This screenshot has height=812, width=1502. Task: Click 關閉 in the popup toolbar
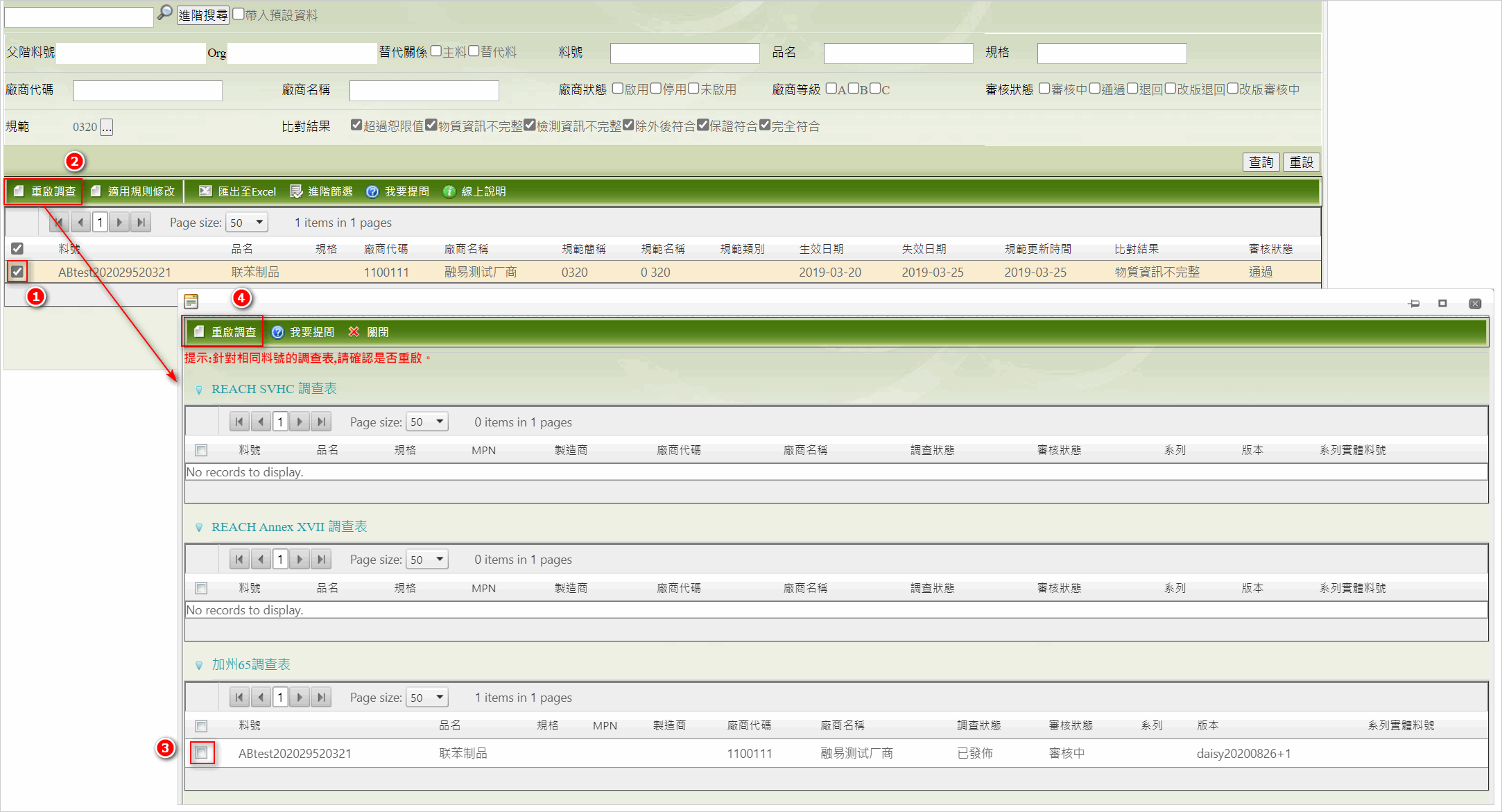[x=368, y=332]
